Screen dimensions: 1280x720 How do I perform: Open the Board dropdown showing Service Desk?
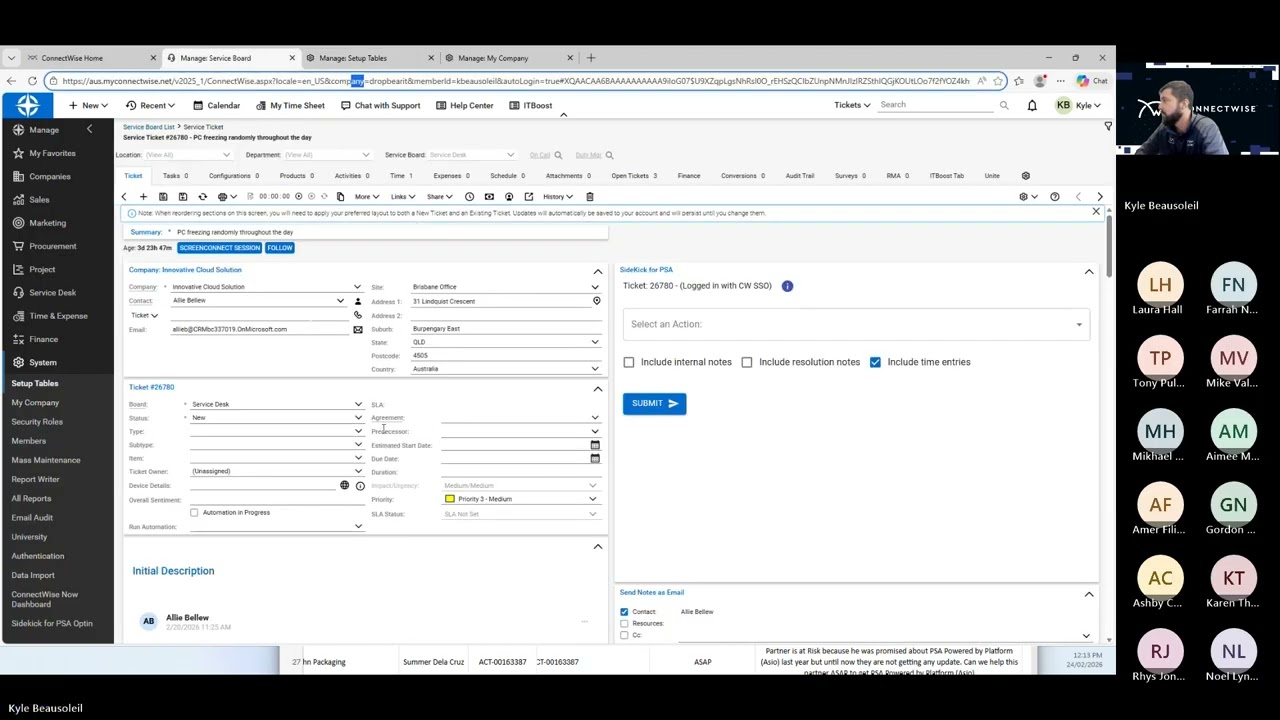[x=276, y=404]
